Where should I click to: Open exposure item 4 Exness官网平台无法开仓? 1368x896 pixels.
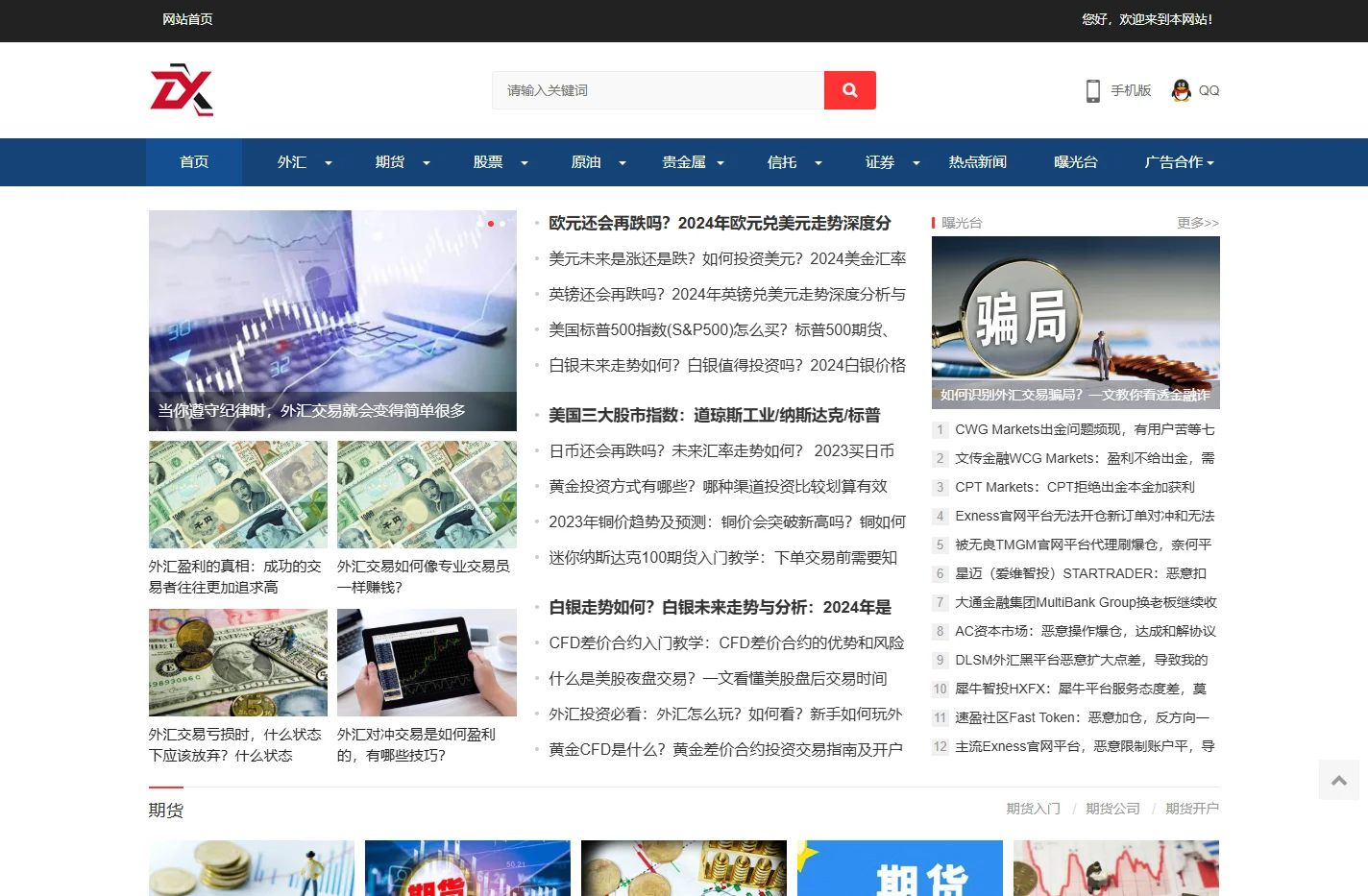pyautogui.click(x=1085, y=516)
